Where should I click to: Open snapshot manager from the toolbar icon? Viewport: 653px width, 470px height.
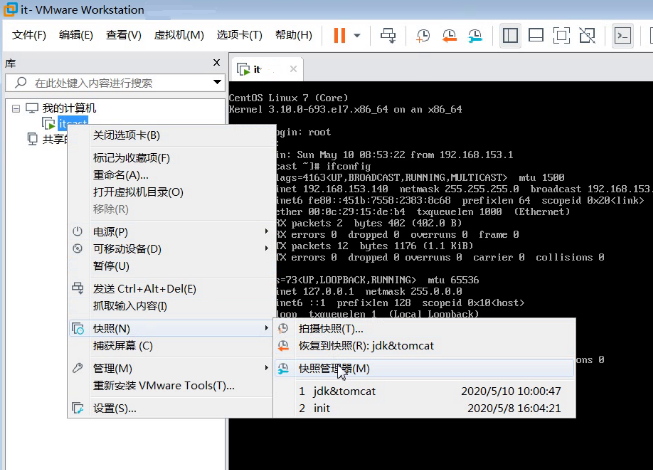[x=475, y=35]
